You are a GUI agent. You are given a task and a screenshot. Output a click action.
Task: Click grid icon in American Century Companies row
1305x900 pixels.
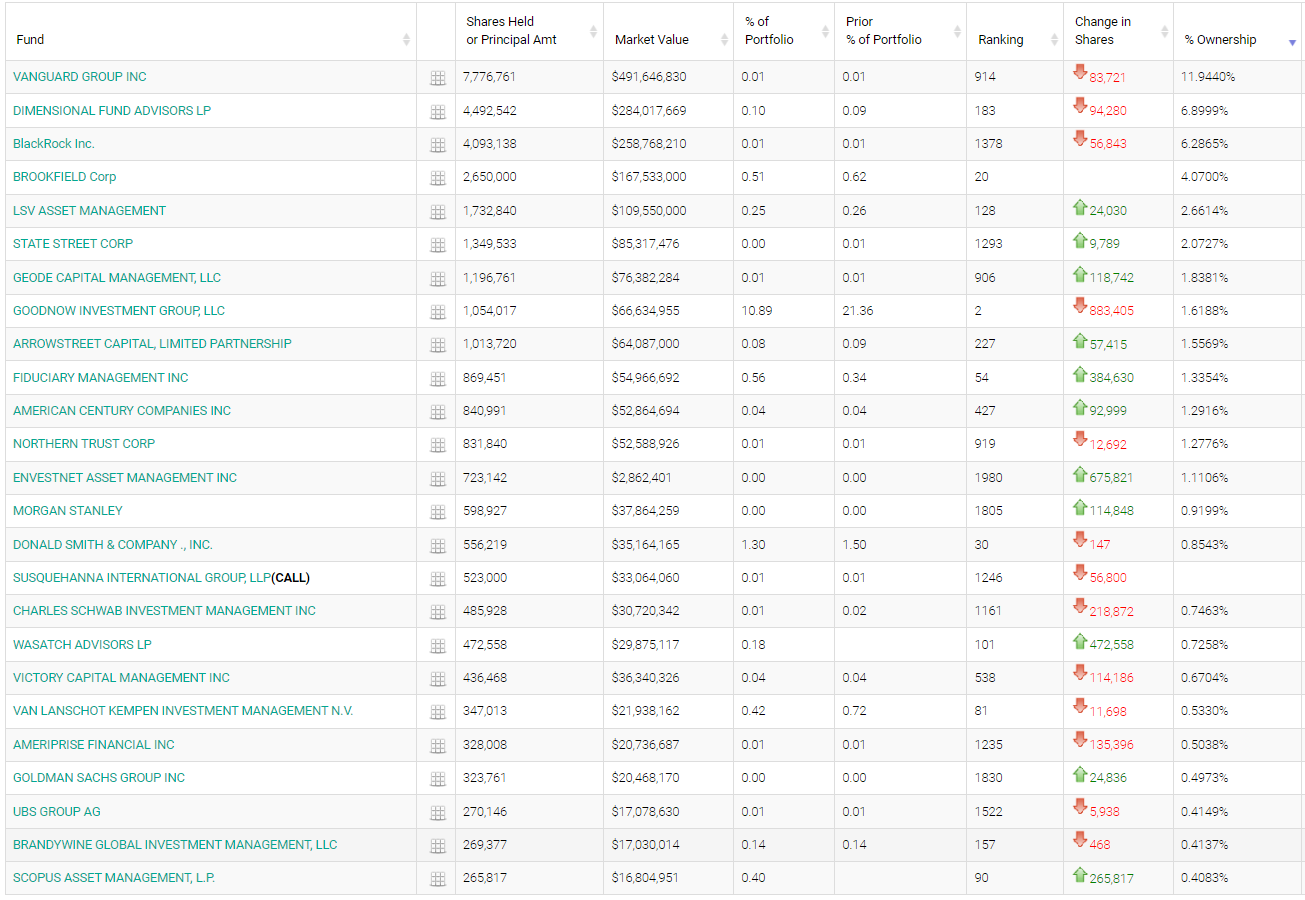[x=437, y=412]
